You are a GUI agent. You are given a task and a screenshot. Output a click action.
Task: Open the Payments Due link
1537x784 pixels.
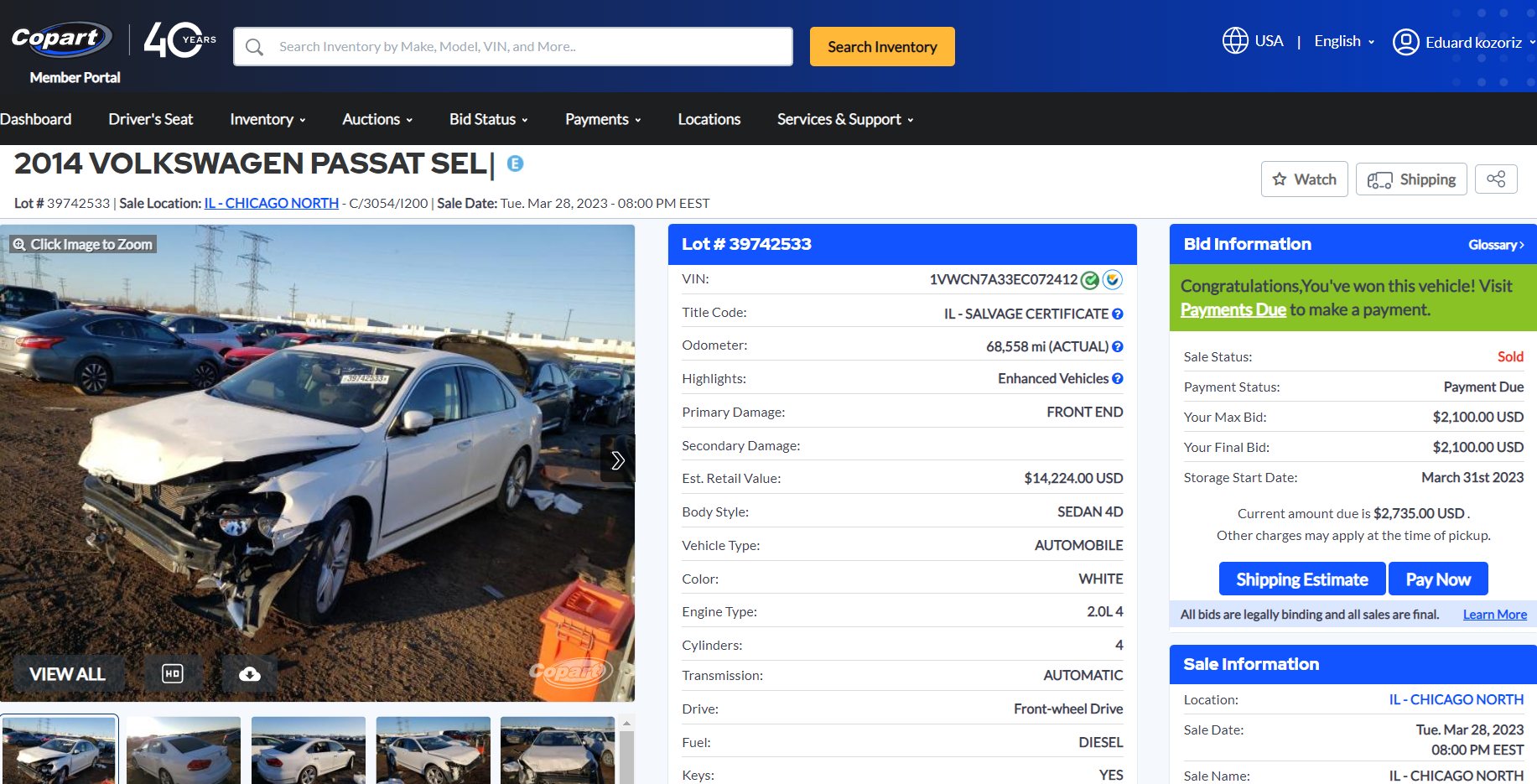(x=1233, y=309)
